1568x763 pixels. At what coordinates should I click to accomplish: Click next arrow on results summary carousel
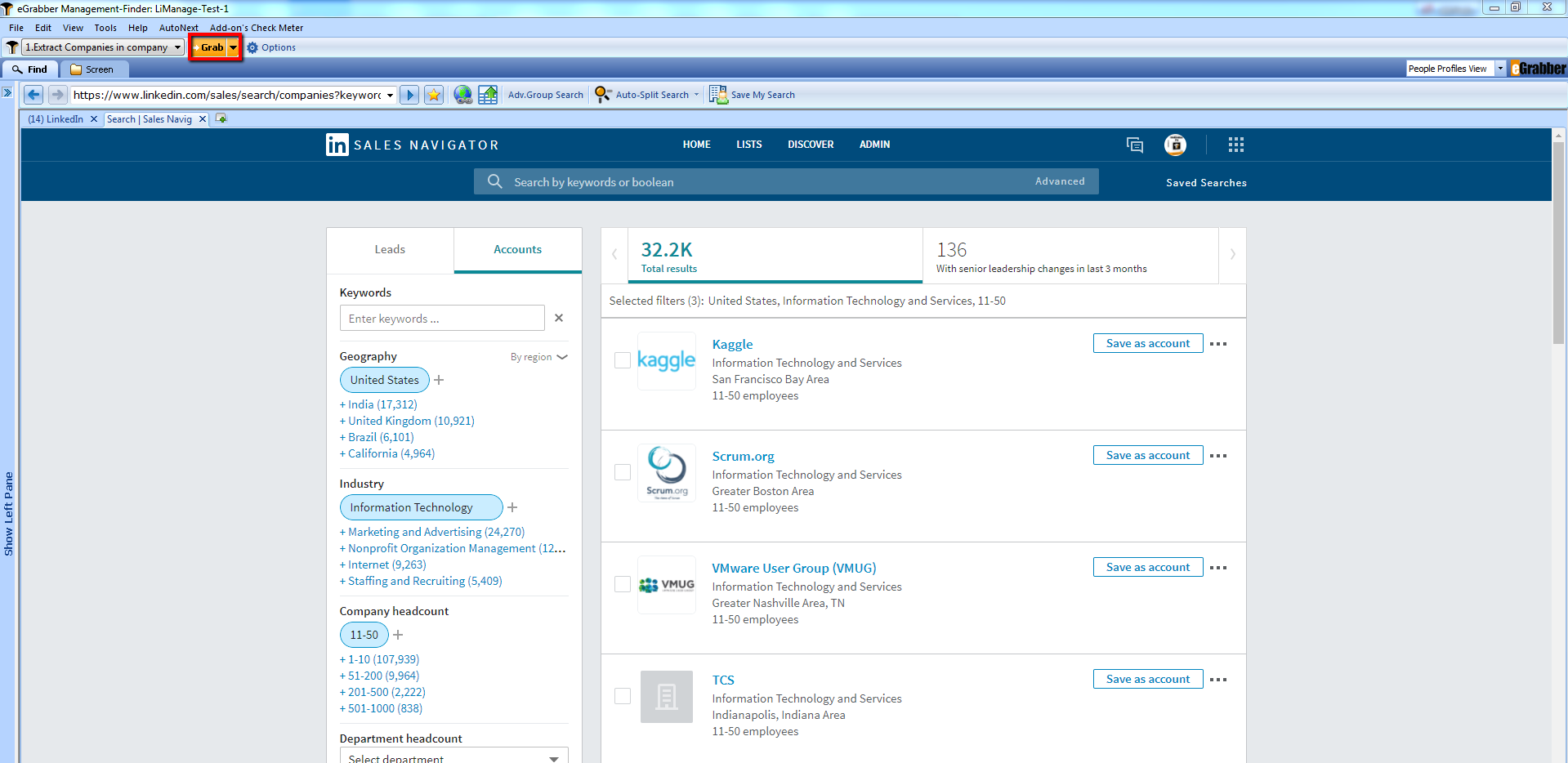click(x=1232, y=255)
